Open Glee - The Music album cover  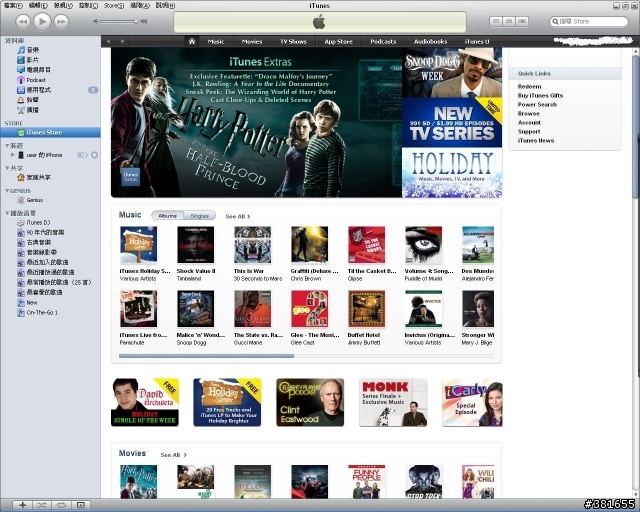click(x=309, y=309)
